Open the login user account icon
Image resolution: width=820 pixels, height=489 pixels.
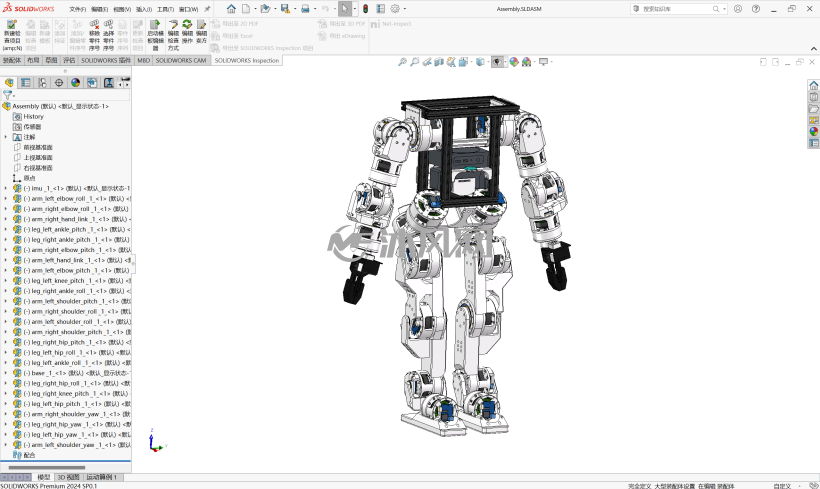pyautogui.click(x=738, y=9)
